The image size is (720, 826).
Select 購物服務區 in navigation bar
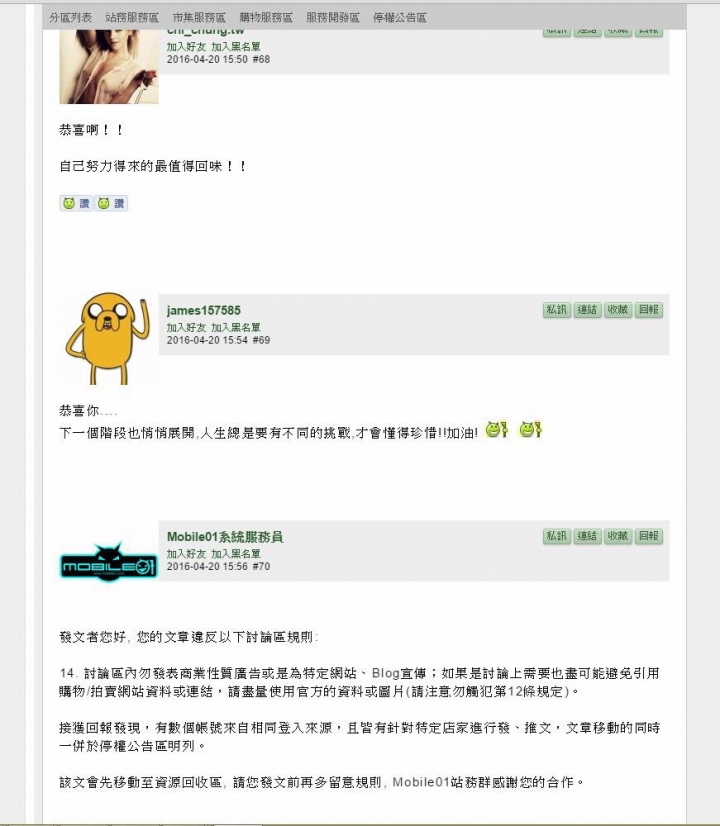coord(266,17)
